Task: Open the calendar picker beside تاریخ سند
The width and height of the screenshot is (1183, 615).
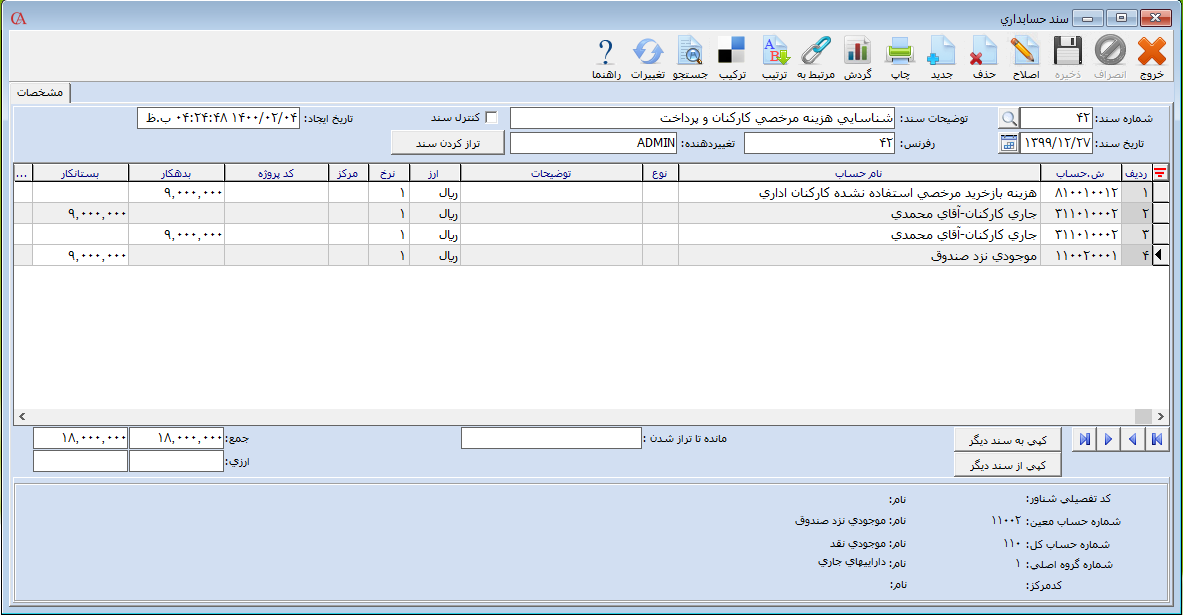Action: tap(1008, 143)
